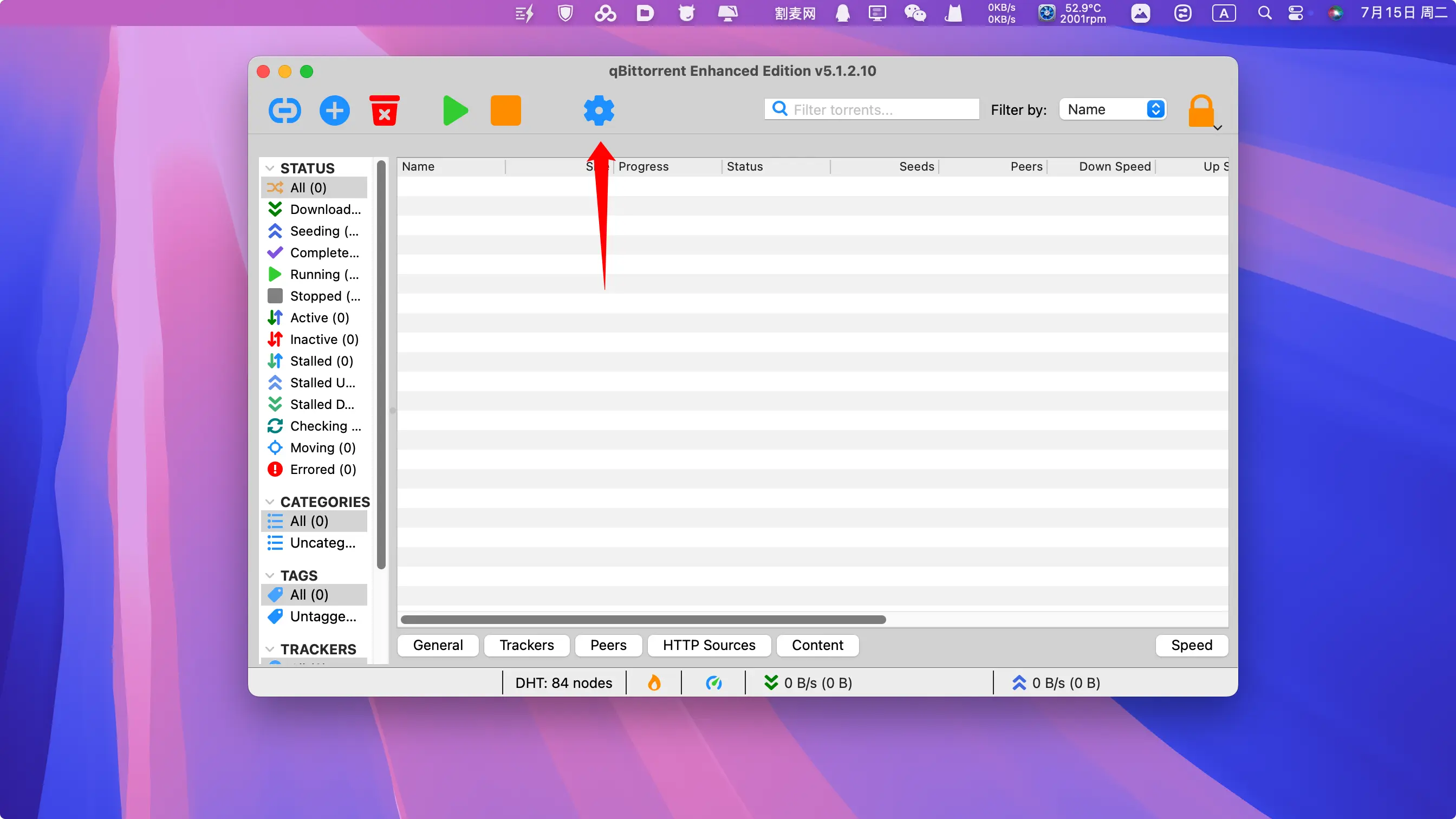Click the green Start torrents play icon
This screenshot has height=819, width=1456.
click(456, 110)
